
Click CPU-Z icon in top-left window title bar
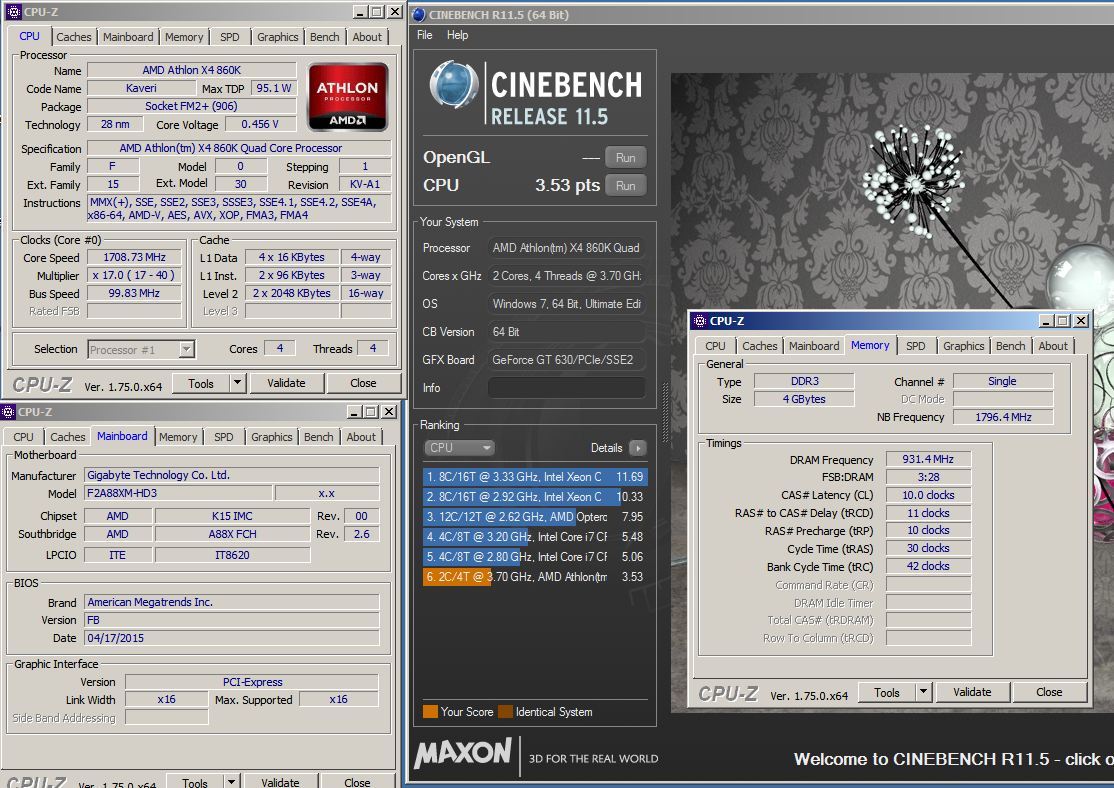click(x=12, y=12)
